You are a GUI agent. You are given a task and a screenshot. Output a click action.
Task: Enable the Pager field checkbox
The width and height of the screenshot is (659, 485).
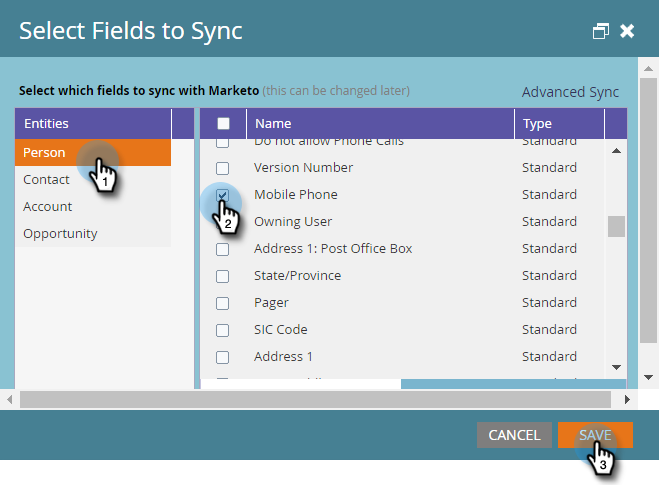tap(223, 303)
